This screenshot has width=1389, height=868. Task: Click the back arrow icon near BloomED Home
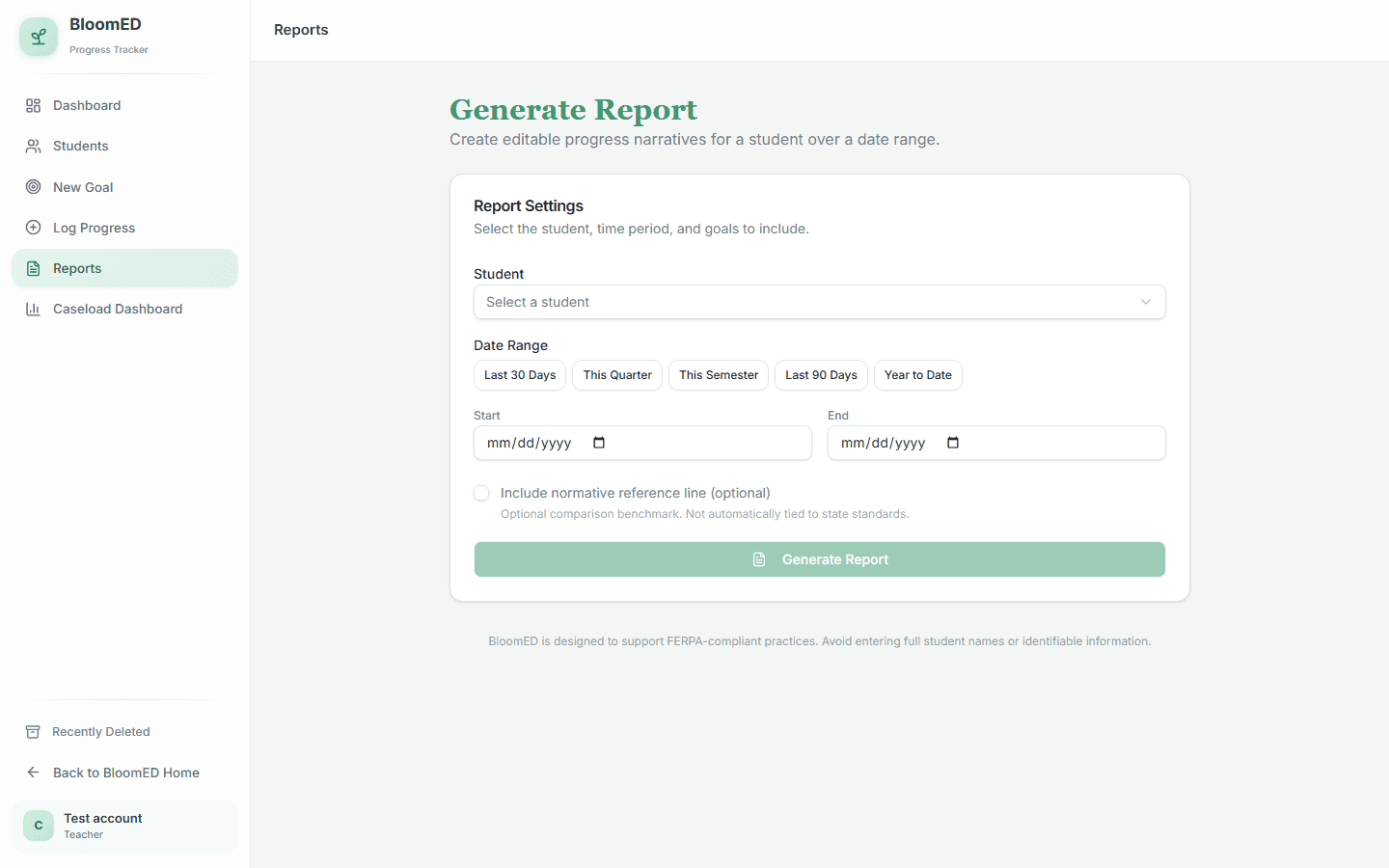[x=33, y=773]
